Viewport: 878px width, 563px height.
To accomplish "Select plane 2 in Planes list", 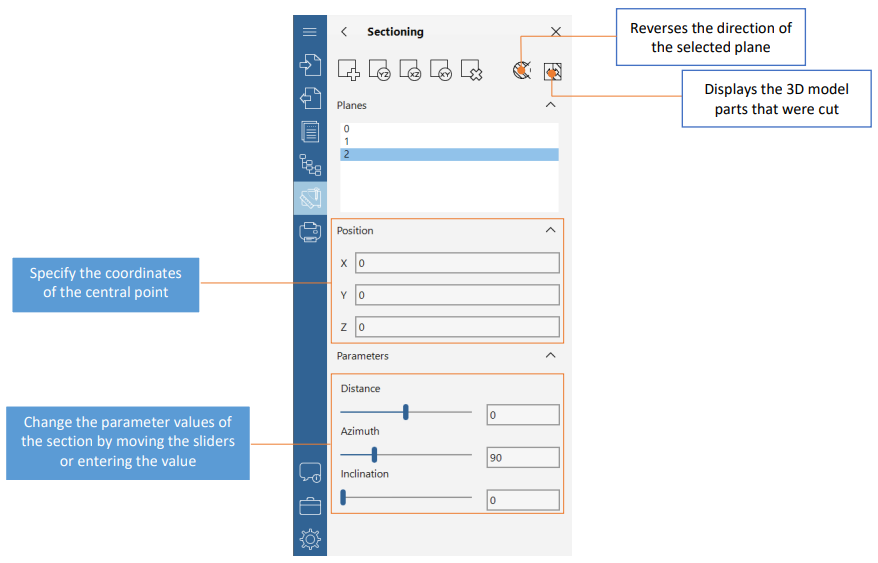I will tap(449, 155).
